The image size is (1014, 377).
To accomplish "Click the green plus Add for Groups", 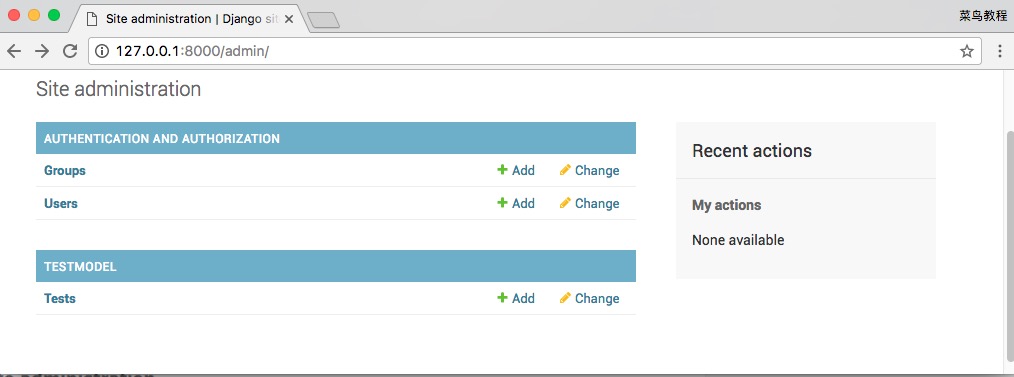I will 516,170.
